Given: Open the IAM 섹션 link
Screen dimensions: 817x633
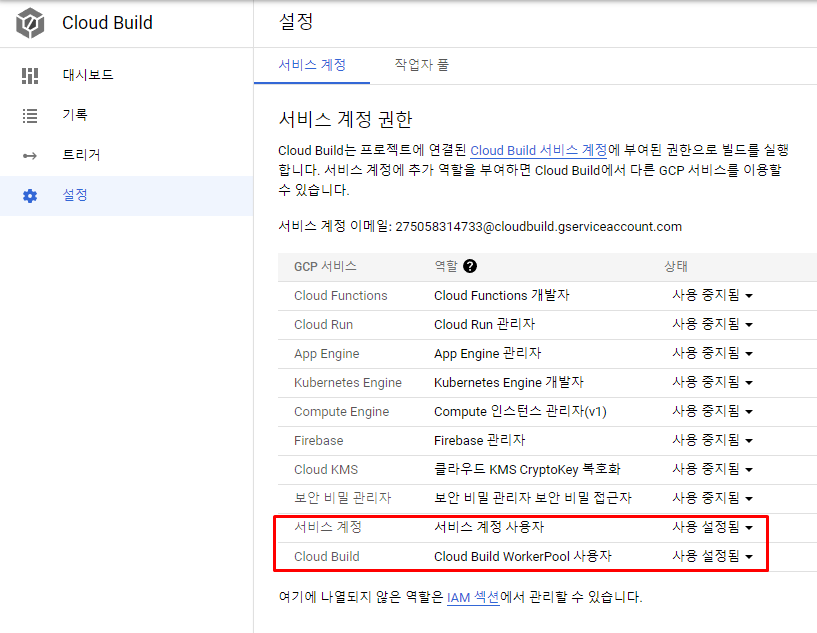Looking at the screenshot, I should 473,597.
